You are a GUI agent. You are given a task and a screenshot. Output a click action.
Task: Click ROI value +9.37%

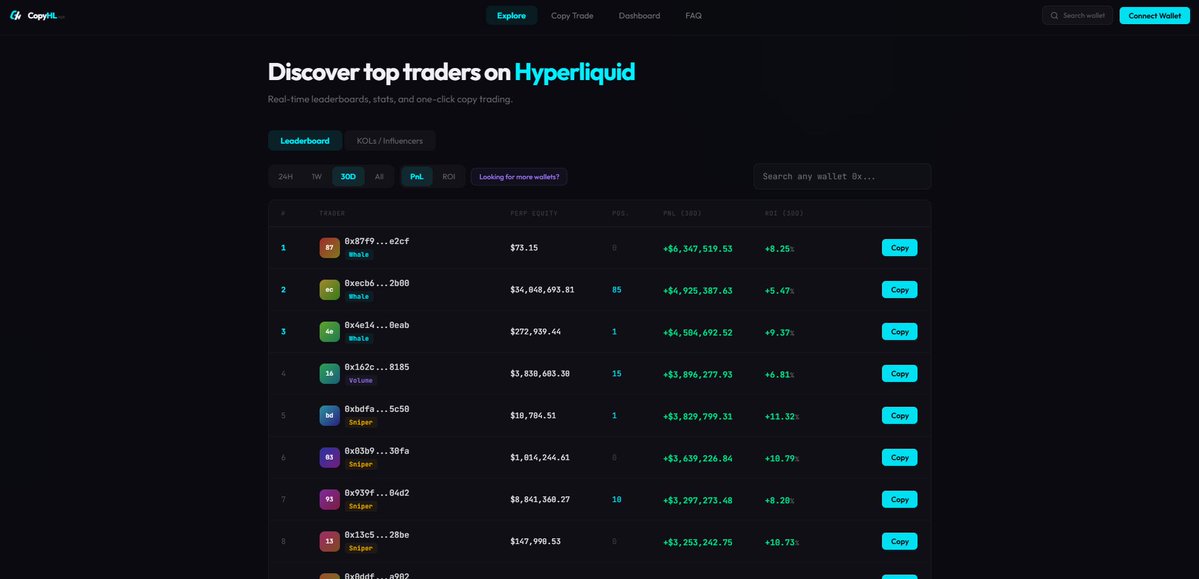pos(779,333)
